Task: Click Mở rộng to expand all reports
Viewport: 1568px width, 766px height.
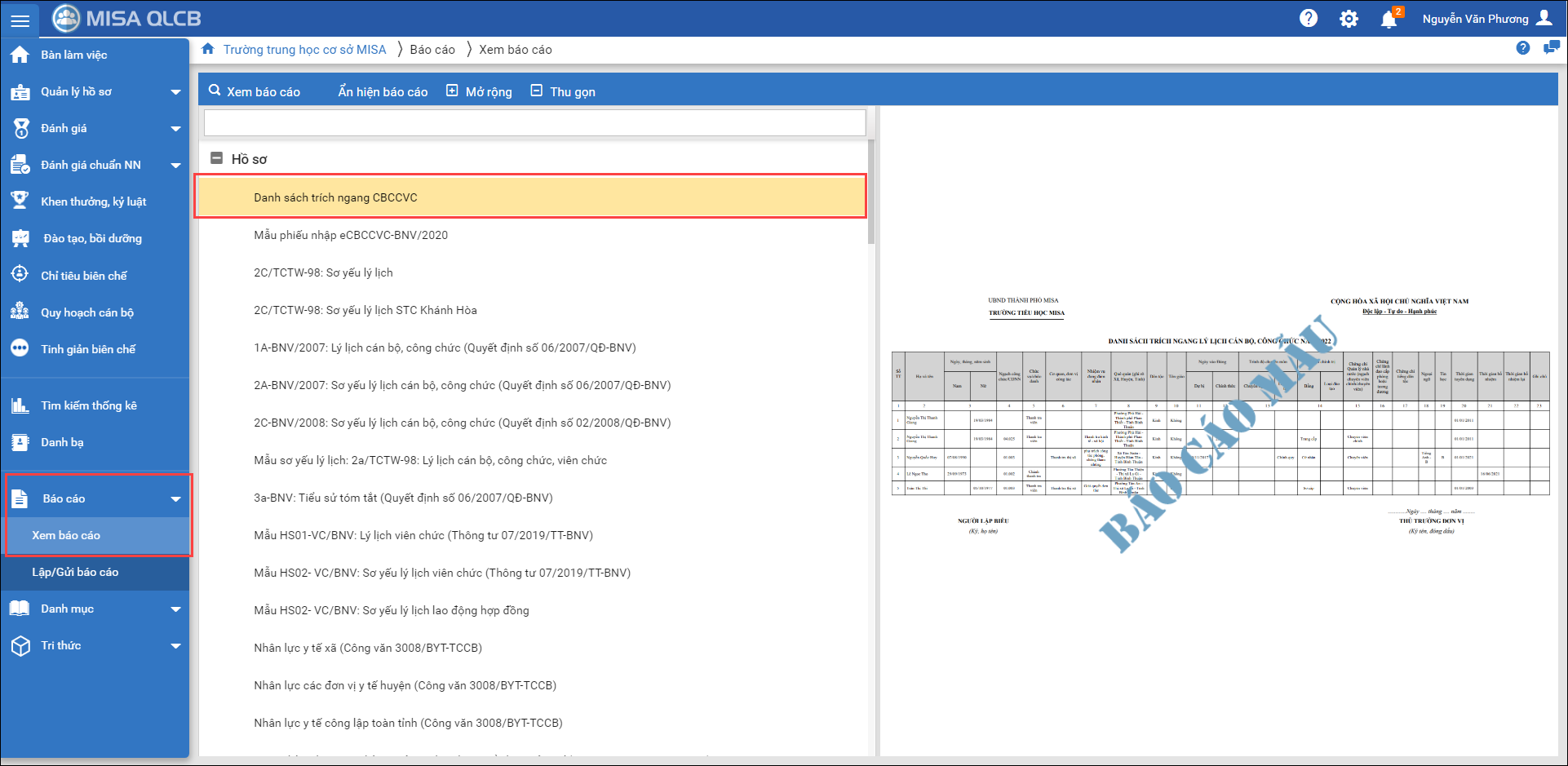Action: (x=480, y=91)
